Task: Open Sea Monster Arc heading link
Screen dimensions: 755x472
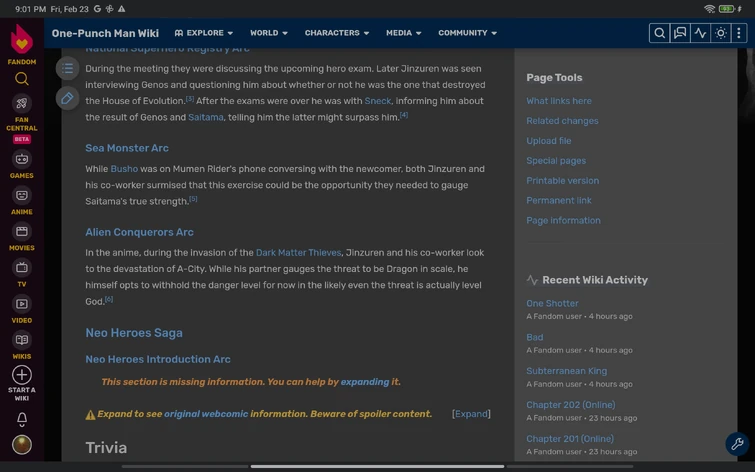Action: tap(127, 148)
